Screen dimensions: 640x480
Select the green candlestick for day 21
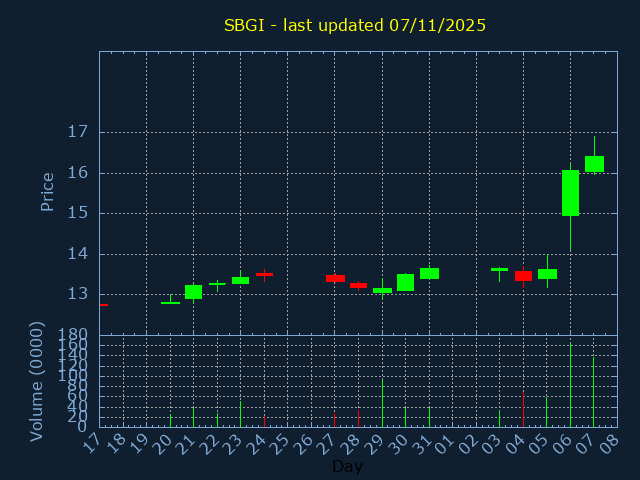193,292
